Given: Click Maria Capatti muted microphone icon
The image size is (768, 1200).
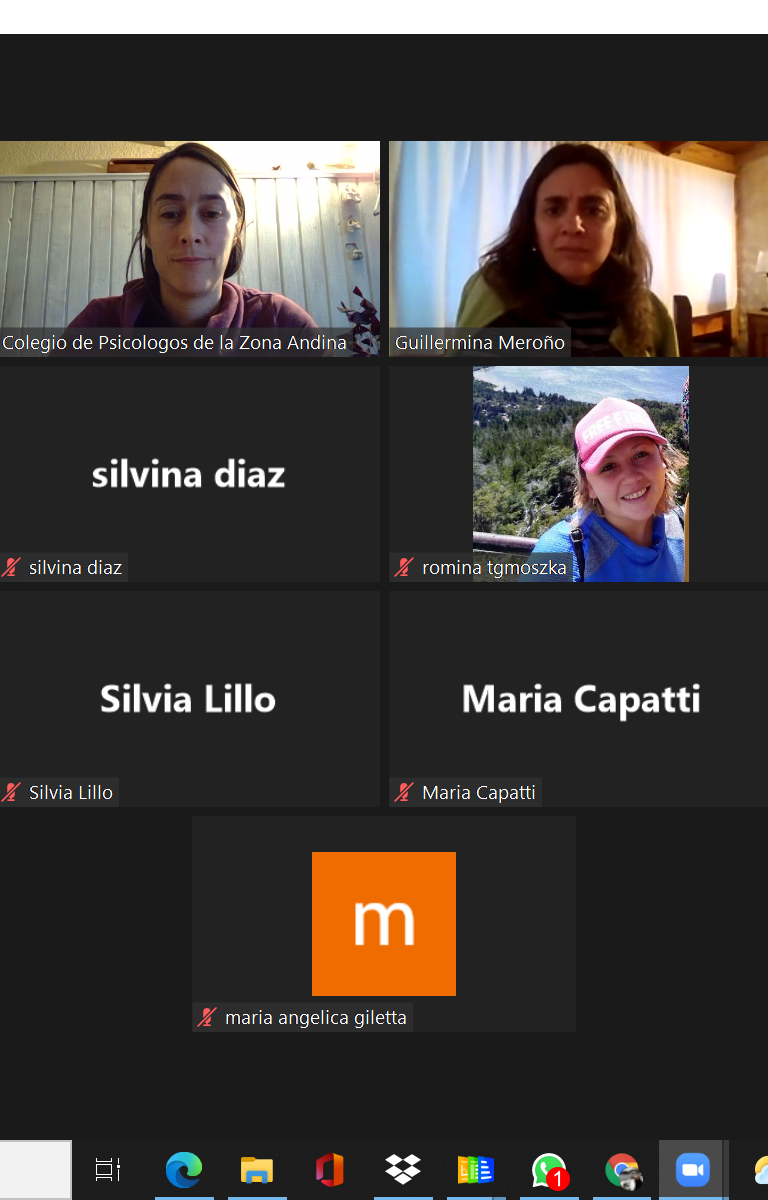Looking at the screenshot, I should (x=404, y=793).
